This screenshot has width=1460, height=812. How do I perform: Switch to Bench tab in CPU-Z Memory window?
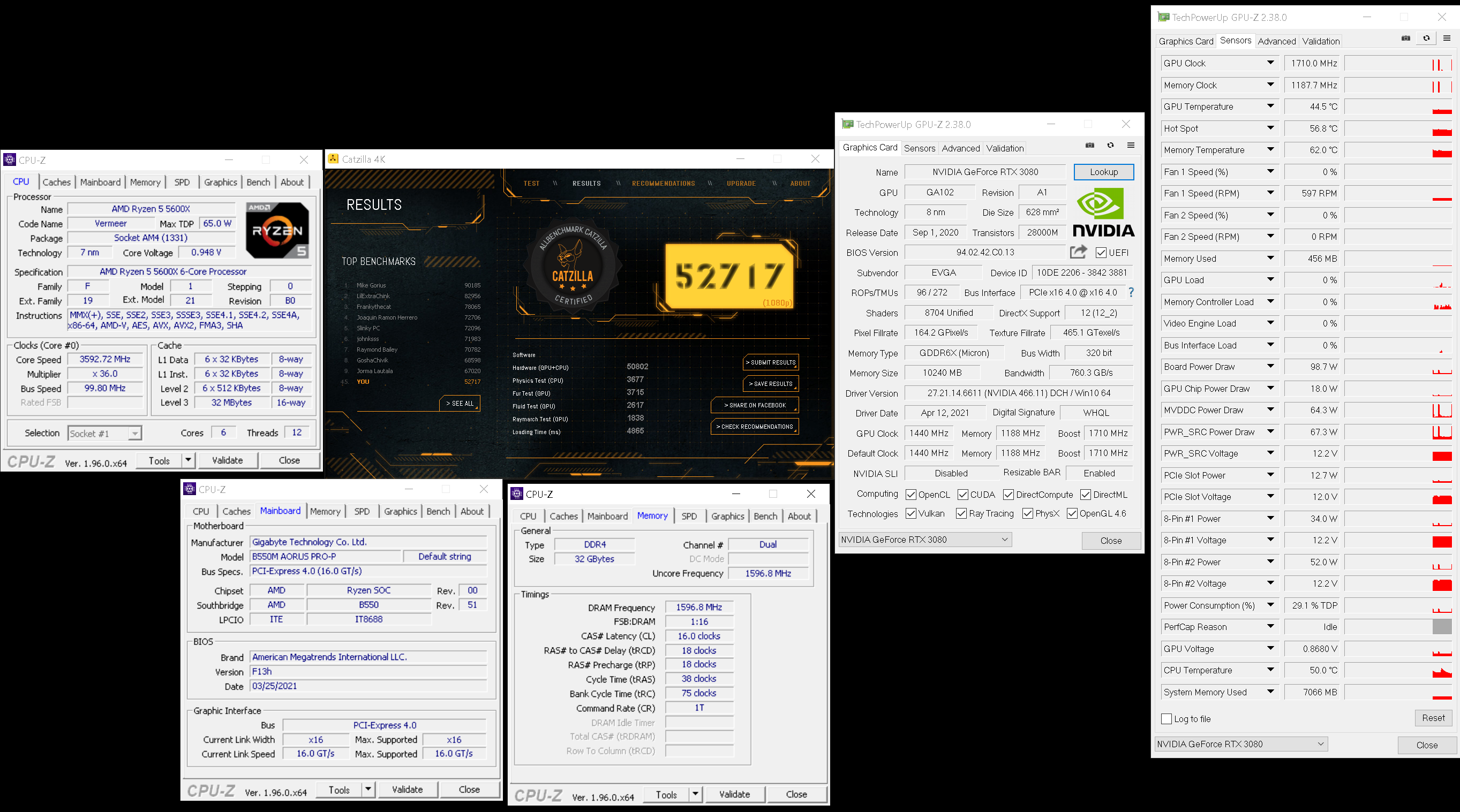click(765, 517)
